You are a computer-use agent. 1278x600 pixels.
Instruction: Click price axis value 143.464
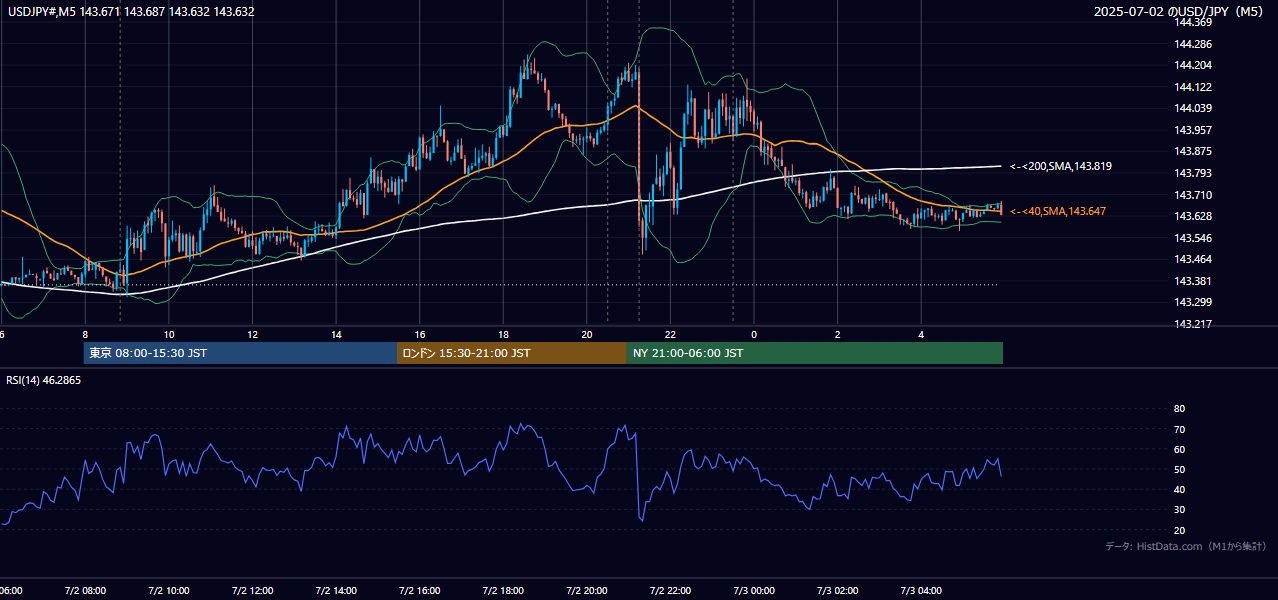tap(1193, 259)
